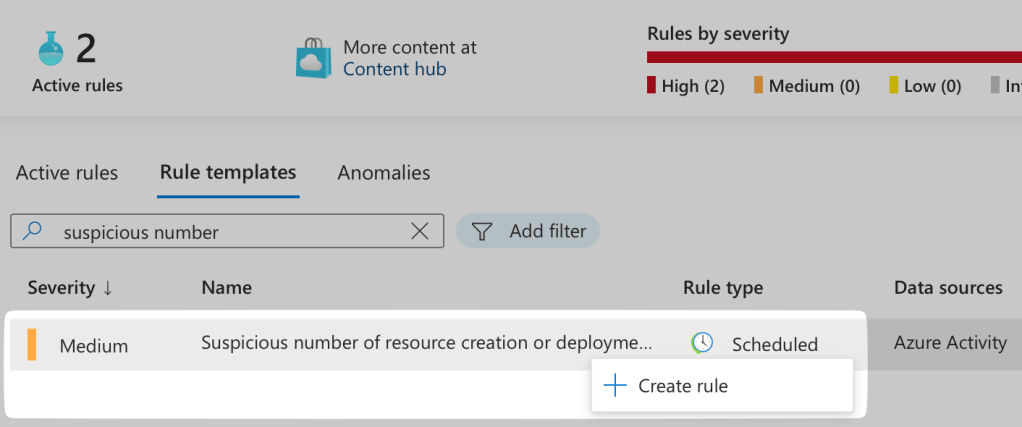Switch to the Active rules tab
The height and width of the screenshot is (427, 1022).
click(67, 173)
